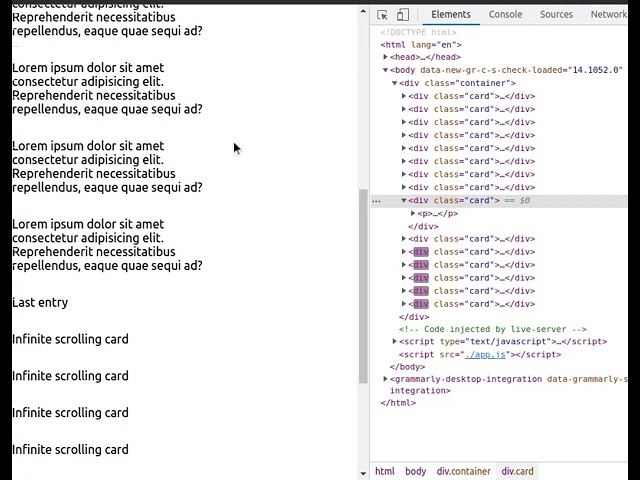Screen dimensions: 640x480
Task: Click the page vertical scrollbar thumb
Action: 363,286
